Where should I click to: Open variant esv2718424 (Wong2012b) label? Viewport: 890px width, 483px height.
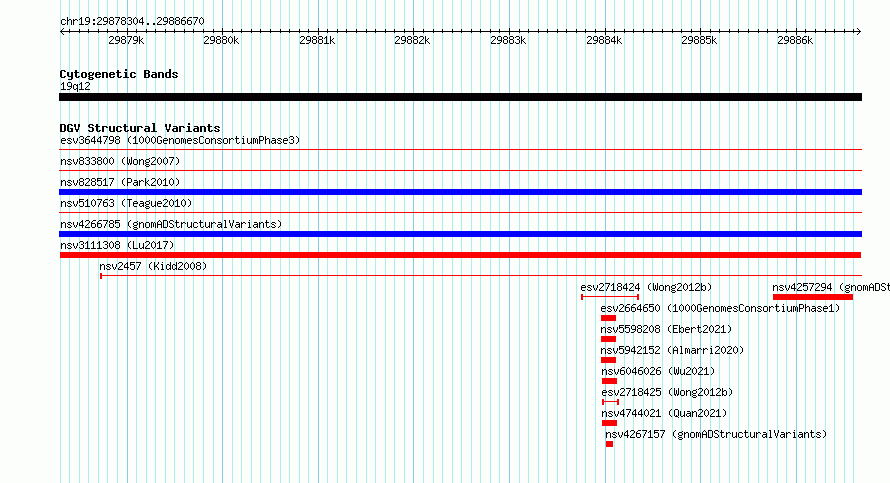tap(646, 287)
